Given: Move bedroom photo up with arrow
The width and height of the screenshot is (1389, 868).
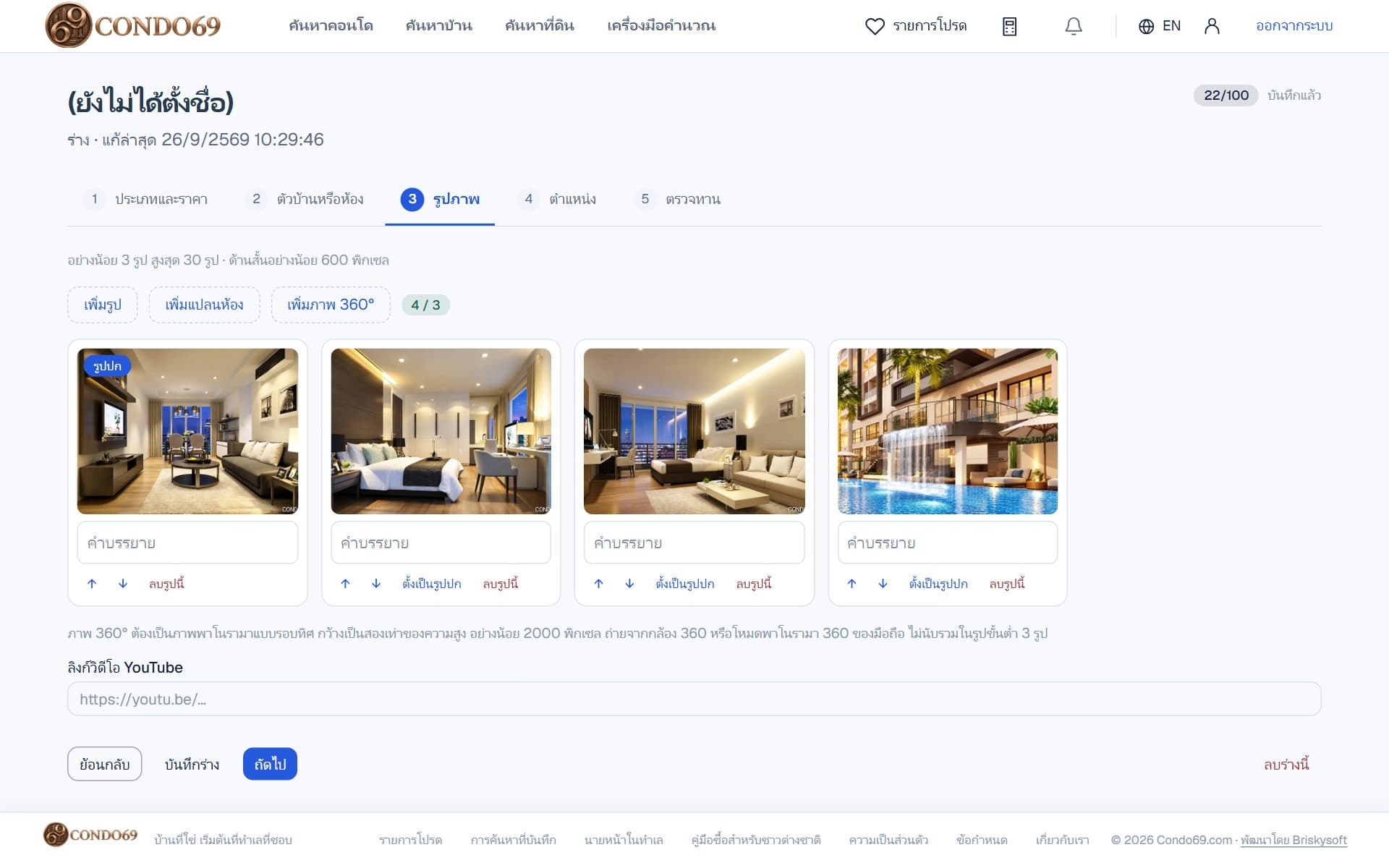Looking at the screenshot, I should 345,584.
